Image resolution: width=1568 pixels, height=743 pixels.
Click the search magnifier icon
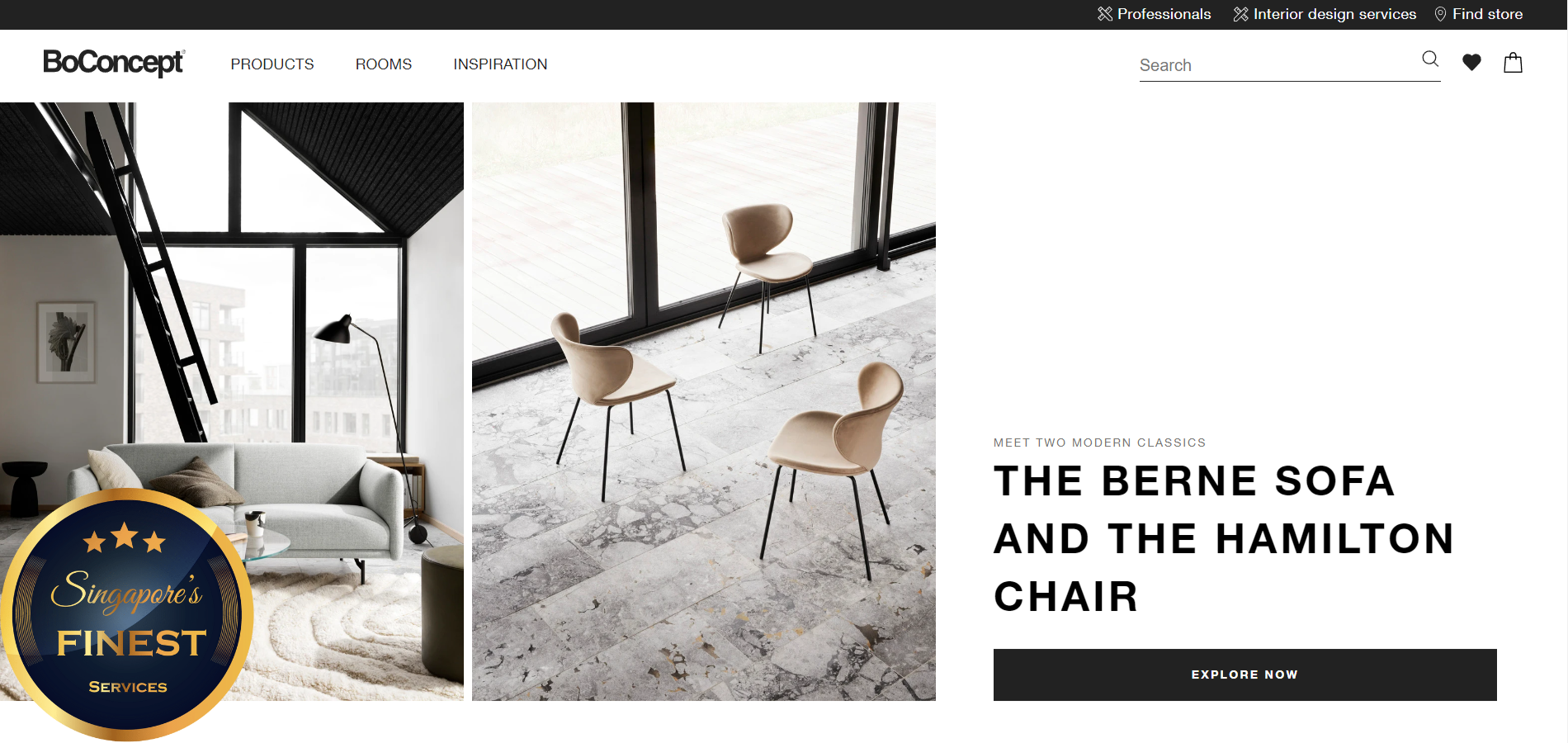(x=1430, y=59)
